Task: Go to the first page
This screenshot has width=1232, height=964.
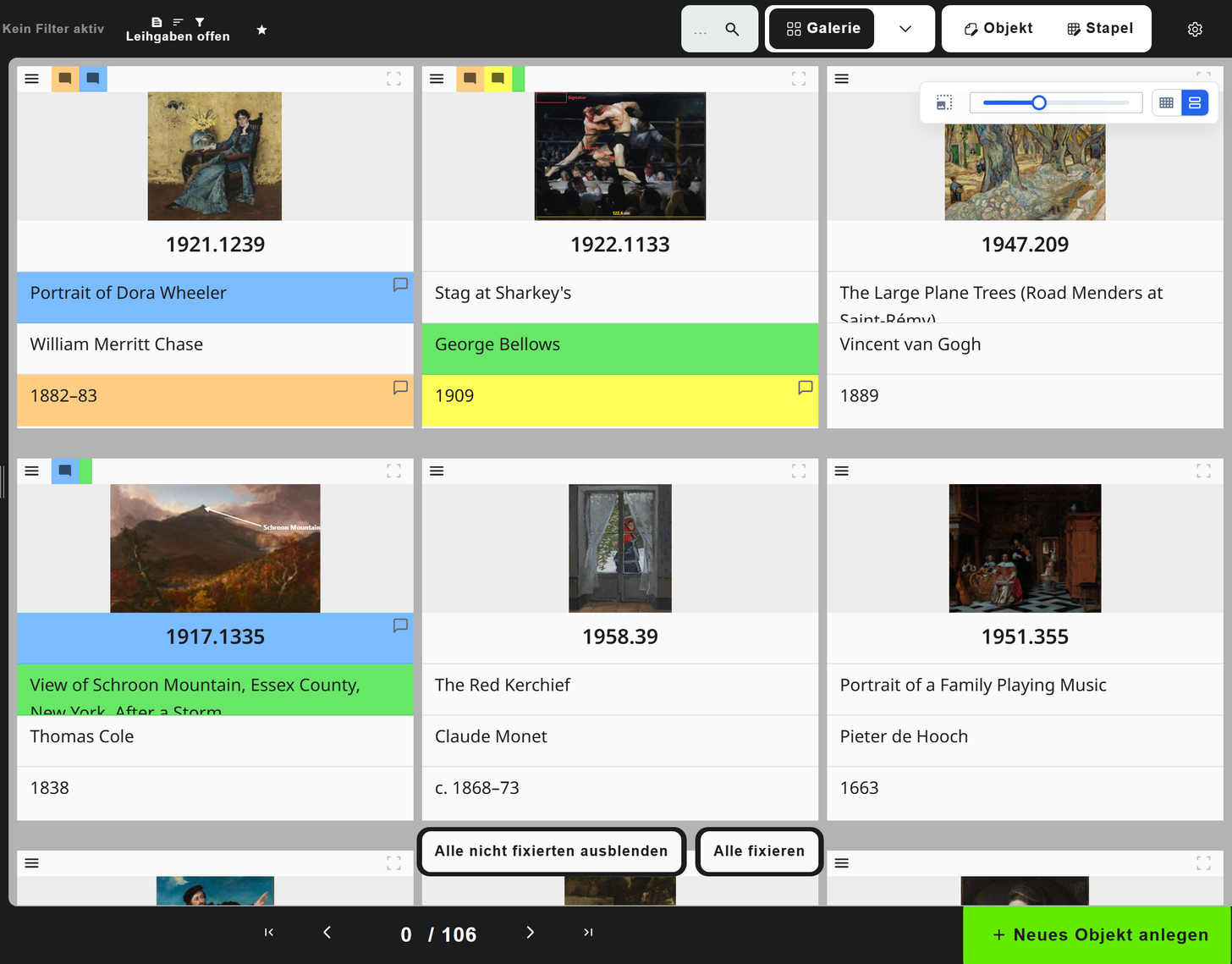Action: 269,933
